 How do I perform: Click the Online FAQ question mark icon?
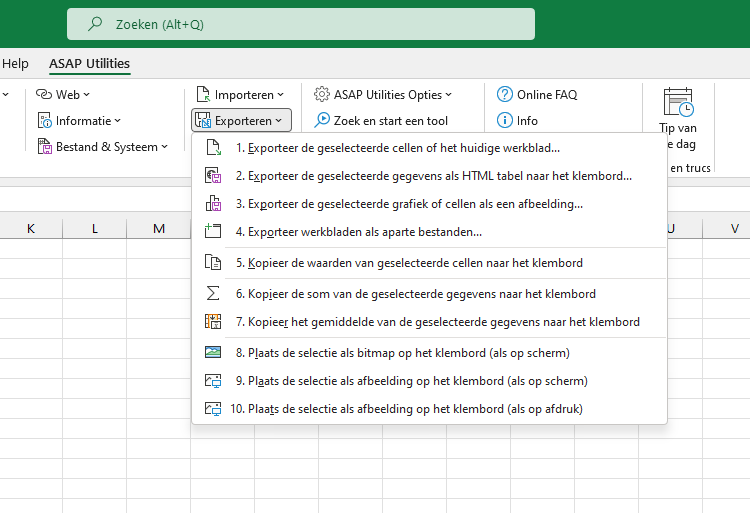[x=505, y=94]
